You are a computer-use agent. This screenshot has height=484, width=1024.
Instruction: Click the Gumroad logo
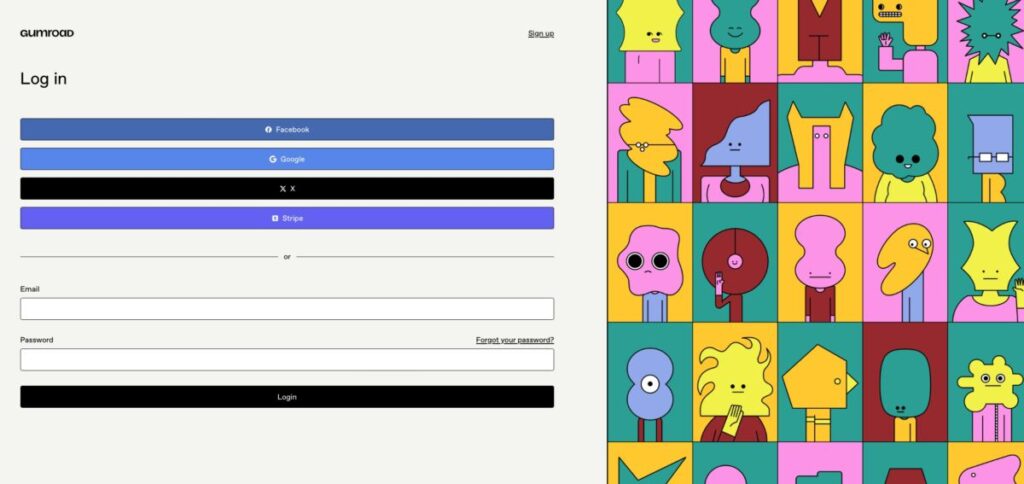pos(47,33)
